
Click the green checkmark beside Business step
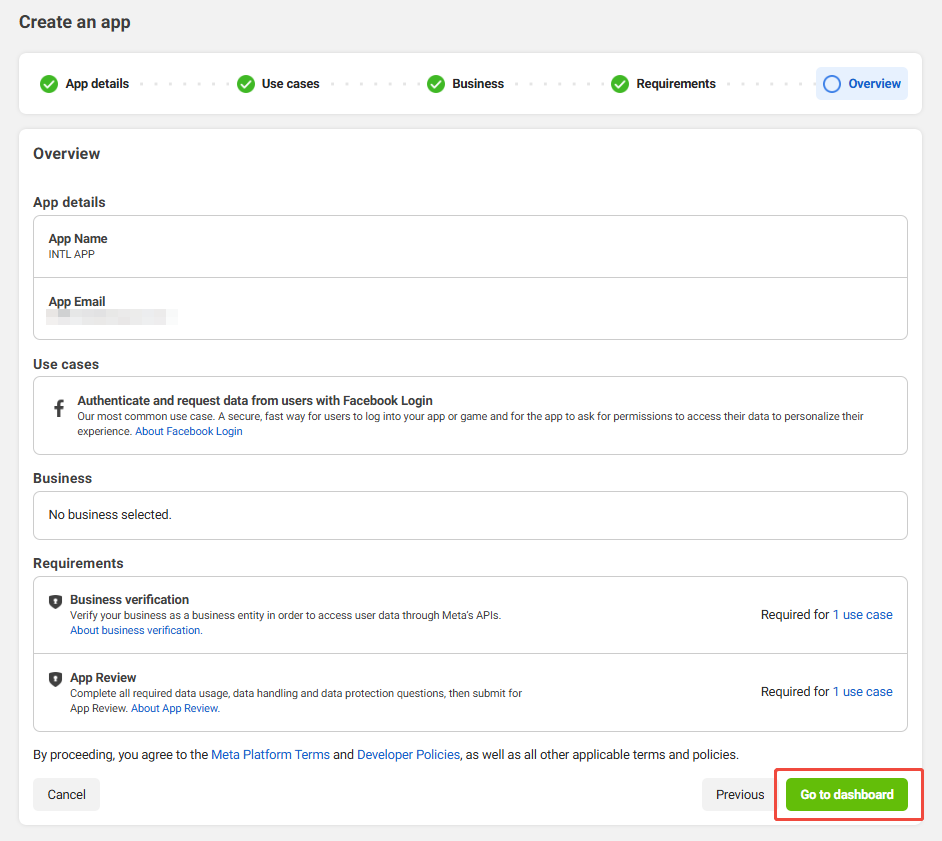tap(435, 84)
